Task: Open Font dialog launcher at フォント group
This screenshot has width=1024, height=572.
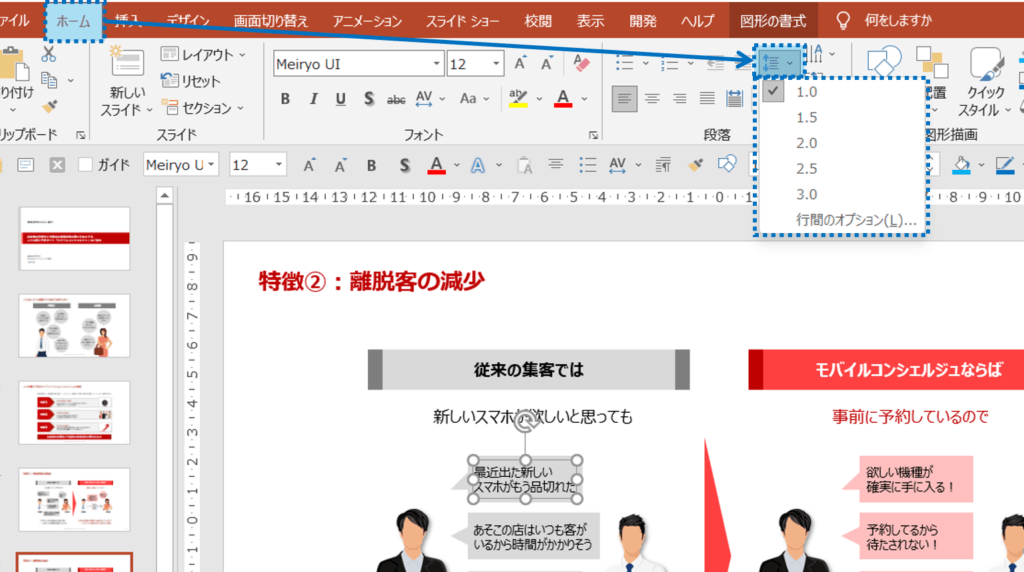Action: [593, 135]
